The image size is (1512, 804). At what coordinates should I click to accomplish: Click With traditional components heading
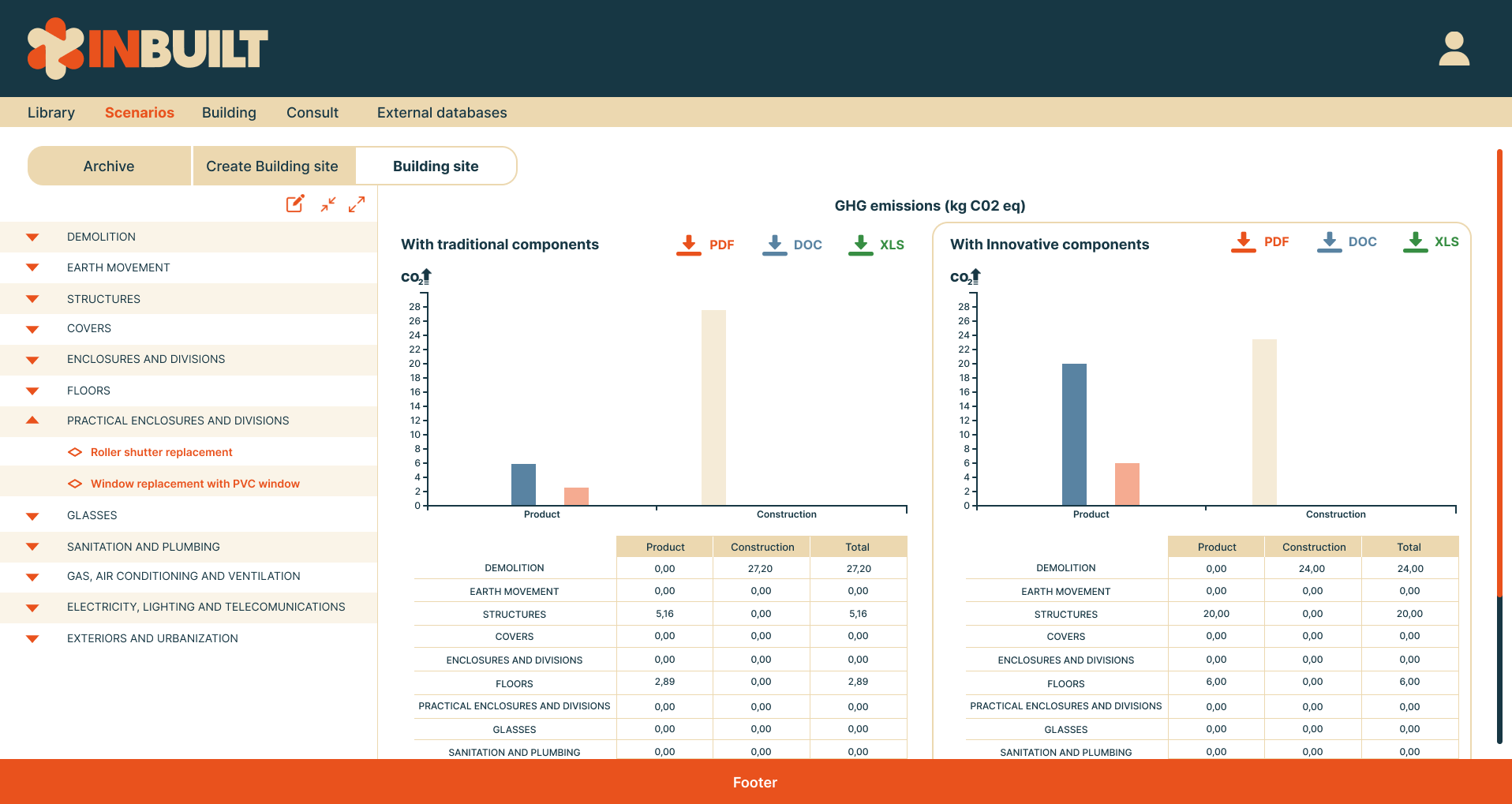500,245
